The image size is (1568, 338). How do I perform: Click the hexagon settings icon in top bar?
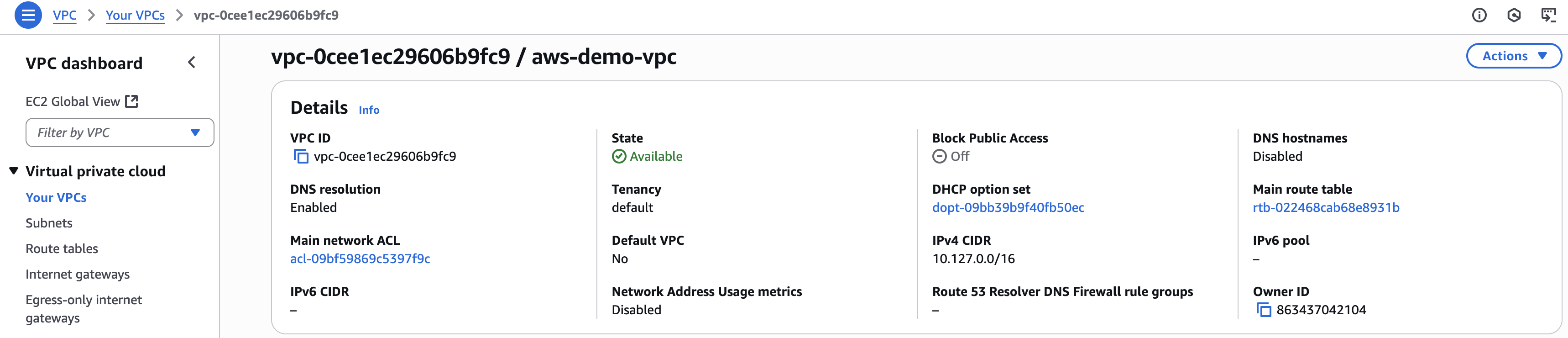click(1514, 15)
